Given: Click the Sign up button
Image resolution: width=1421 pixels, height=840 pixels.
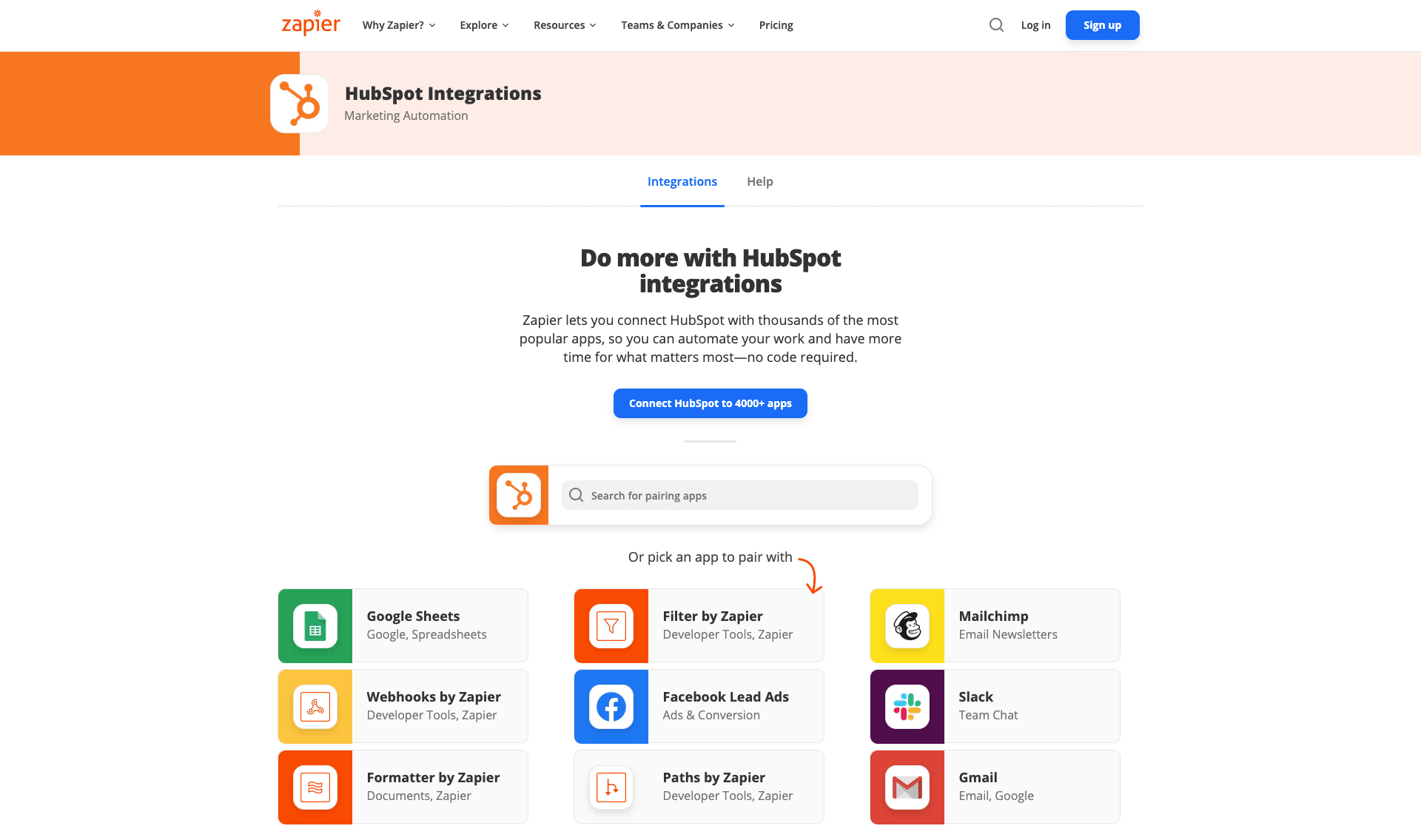Looking at the screenshot, I should point(1102,25).
